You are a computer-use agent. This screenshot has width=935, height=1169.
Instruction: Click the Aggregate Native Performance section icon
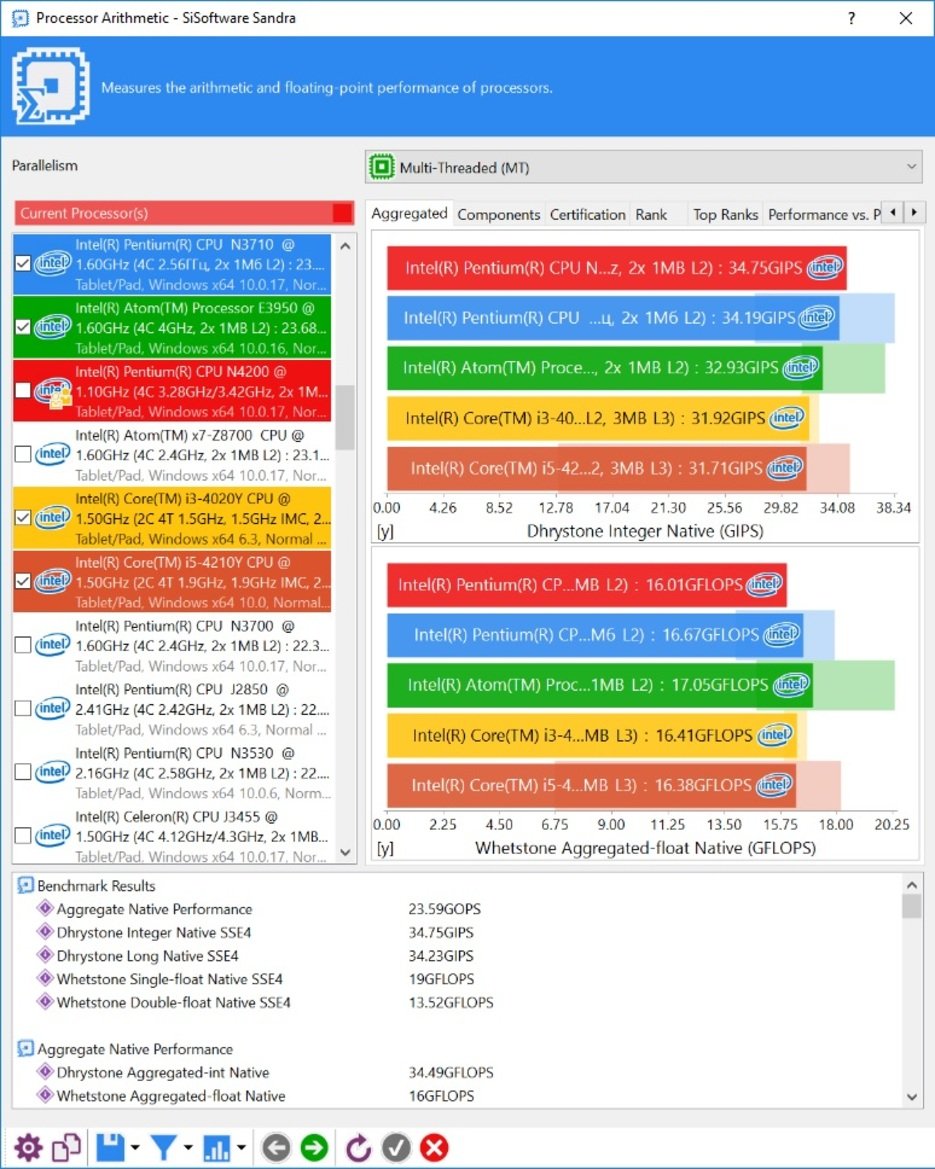pos(25,1049)
